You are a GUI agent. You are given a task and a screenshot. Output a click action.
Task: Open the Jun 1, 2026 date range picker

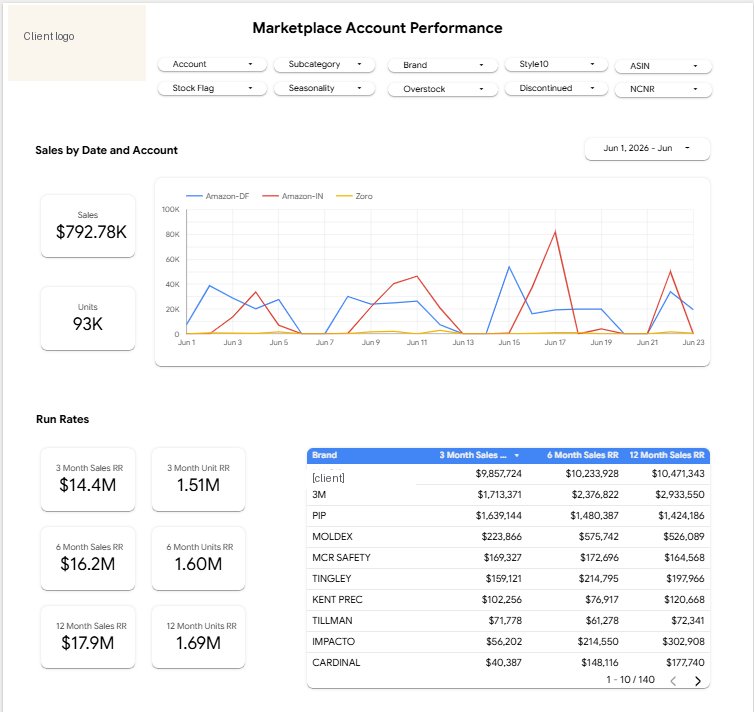pos(647,148)
